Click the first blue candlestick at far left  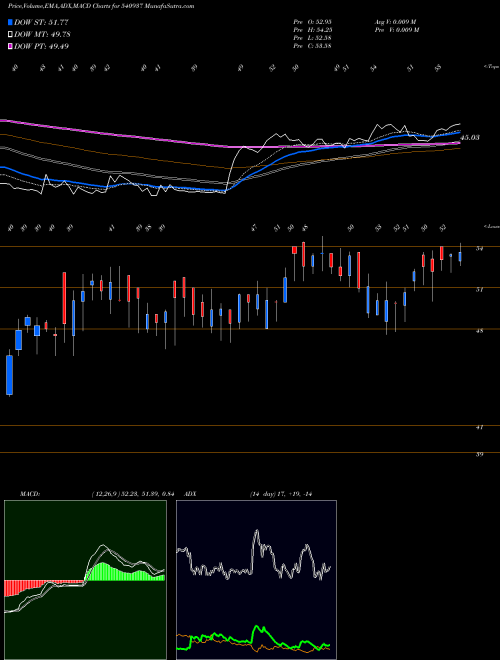(x=9, y=375)
